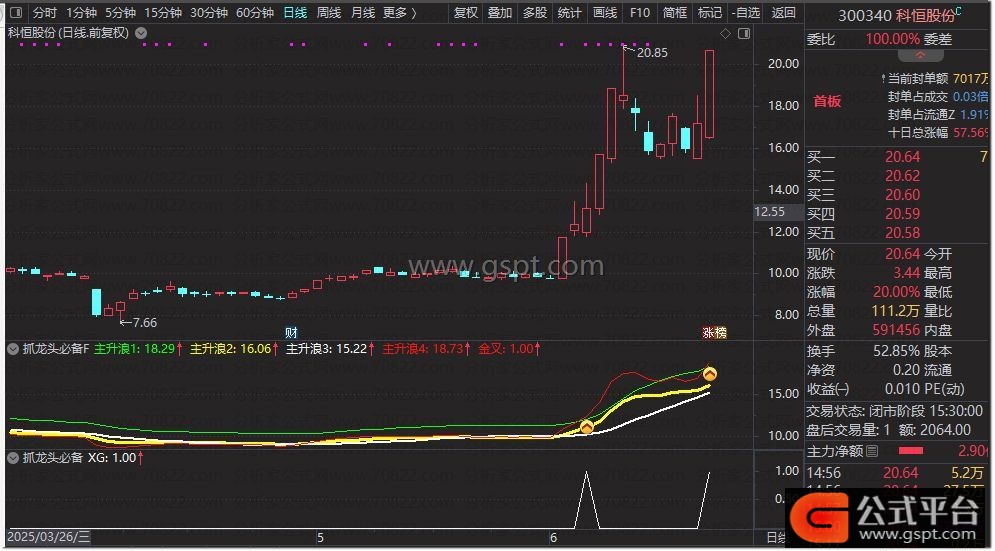Open the 复权 adjustment option

pyautogui.click(x=465, y=13)
